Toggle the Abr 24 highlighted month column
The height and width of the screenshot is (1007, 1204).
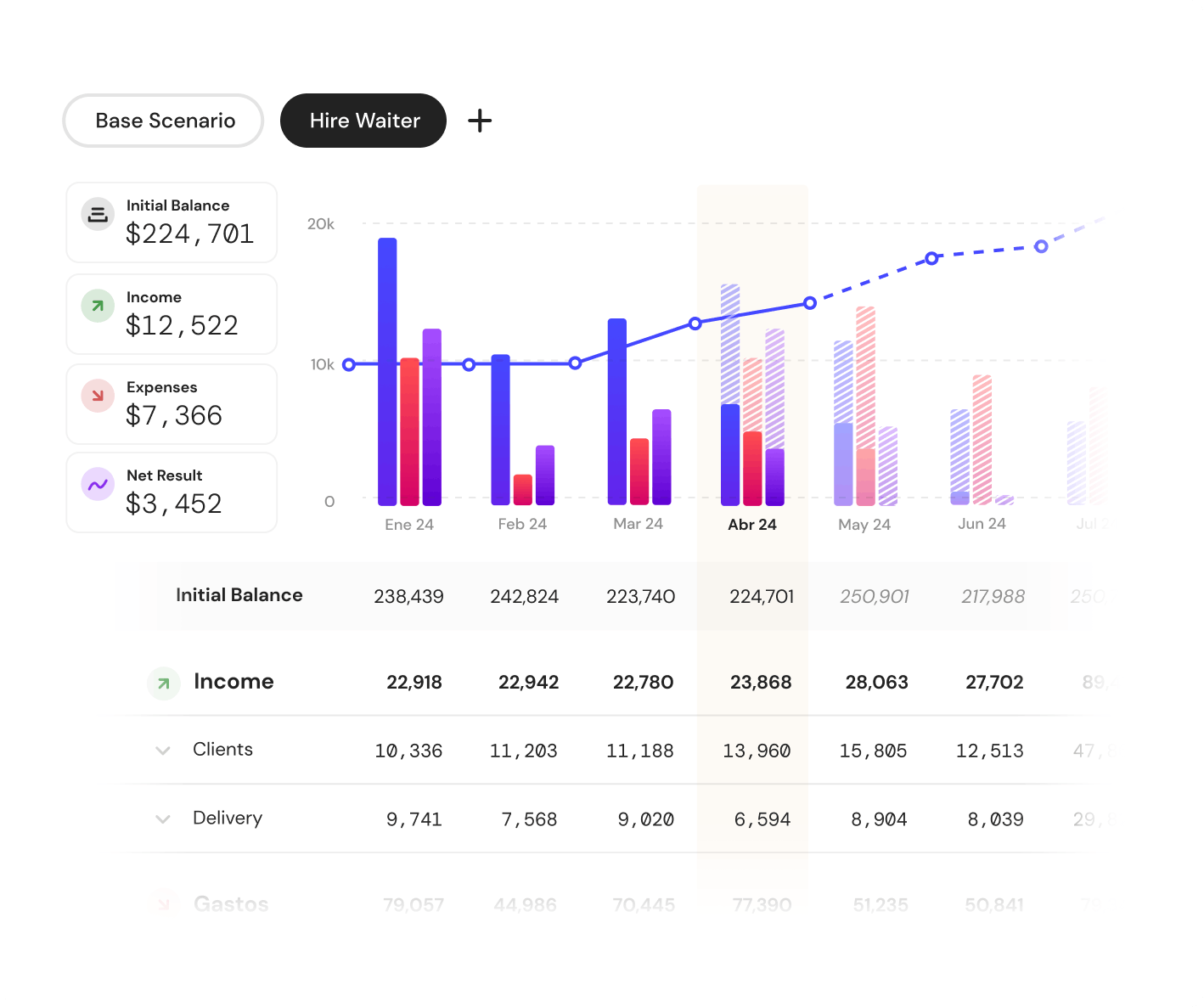(752, 525)
